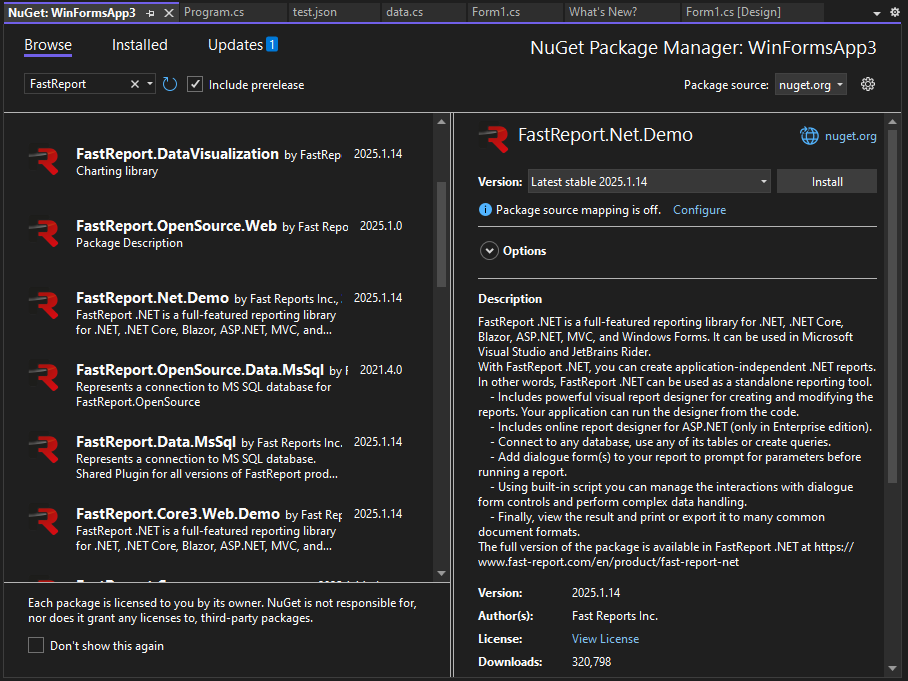Viewport: 908px width, 681px height.
Task: Click the View License link
Action: point(605,639)
